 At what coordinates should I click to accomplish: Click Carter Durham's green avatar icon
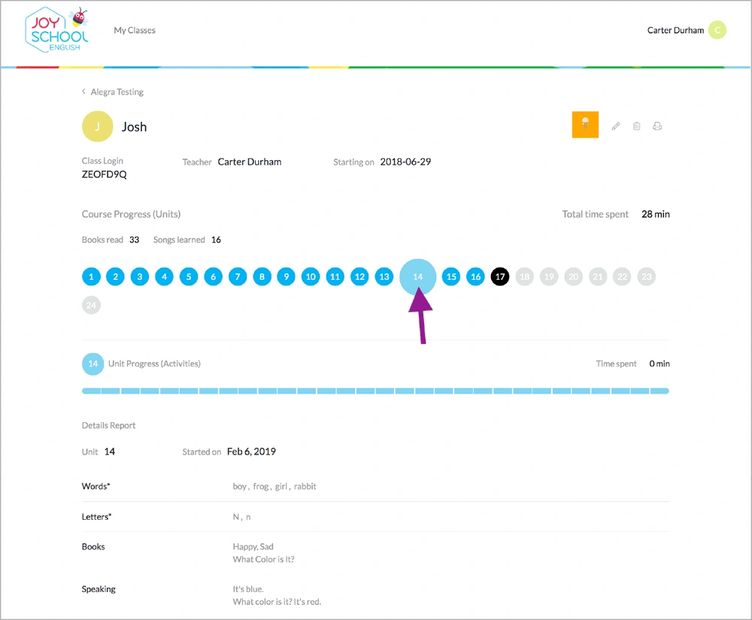point(717,30)
